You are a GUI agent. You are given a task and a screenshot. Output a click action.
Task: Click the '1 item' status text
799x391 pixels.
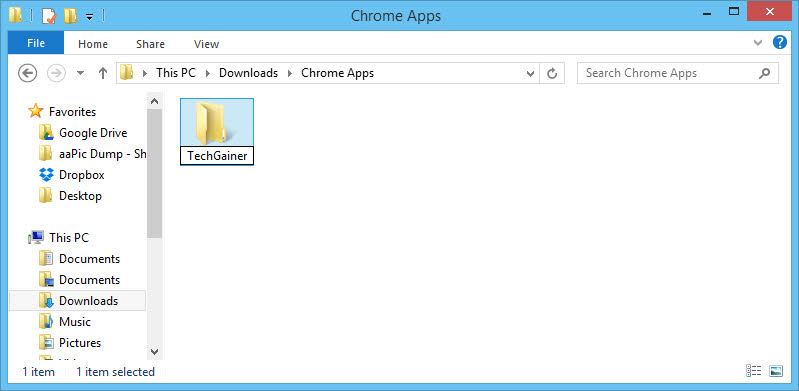click(x=38, y=372)
